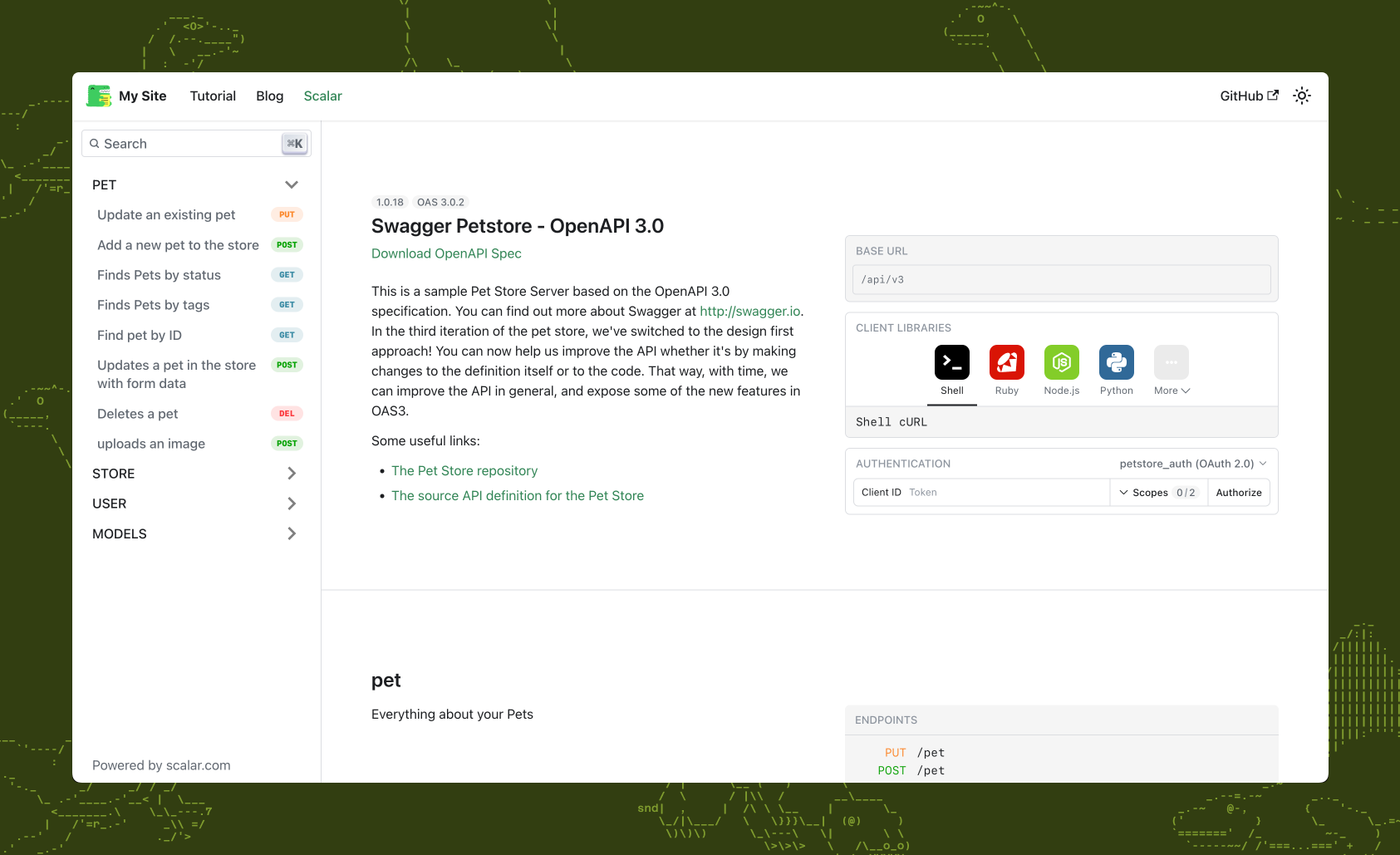Open Add a new pet to the store
The height and width of the screenshot is (855, 1400).
click(x=199, y=245)
